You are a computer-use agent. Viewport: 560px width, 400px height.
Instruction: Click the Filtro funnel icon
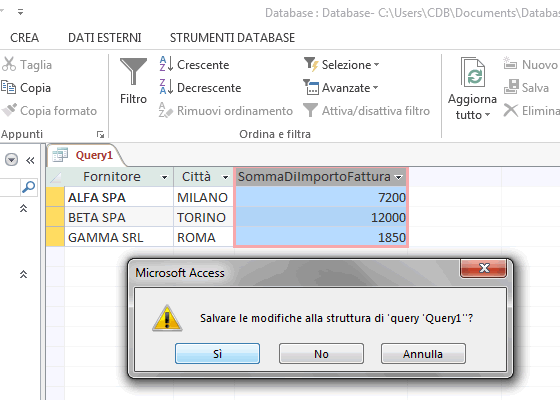133,71
